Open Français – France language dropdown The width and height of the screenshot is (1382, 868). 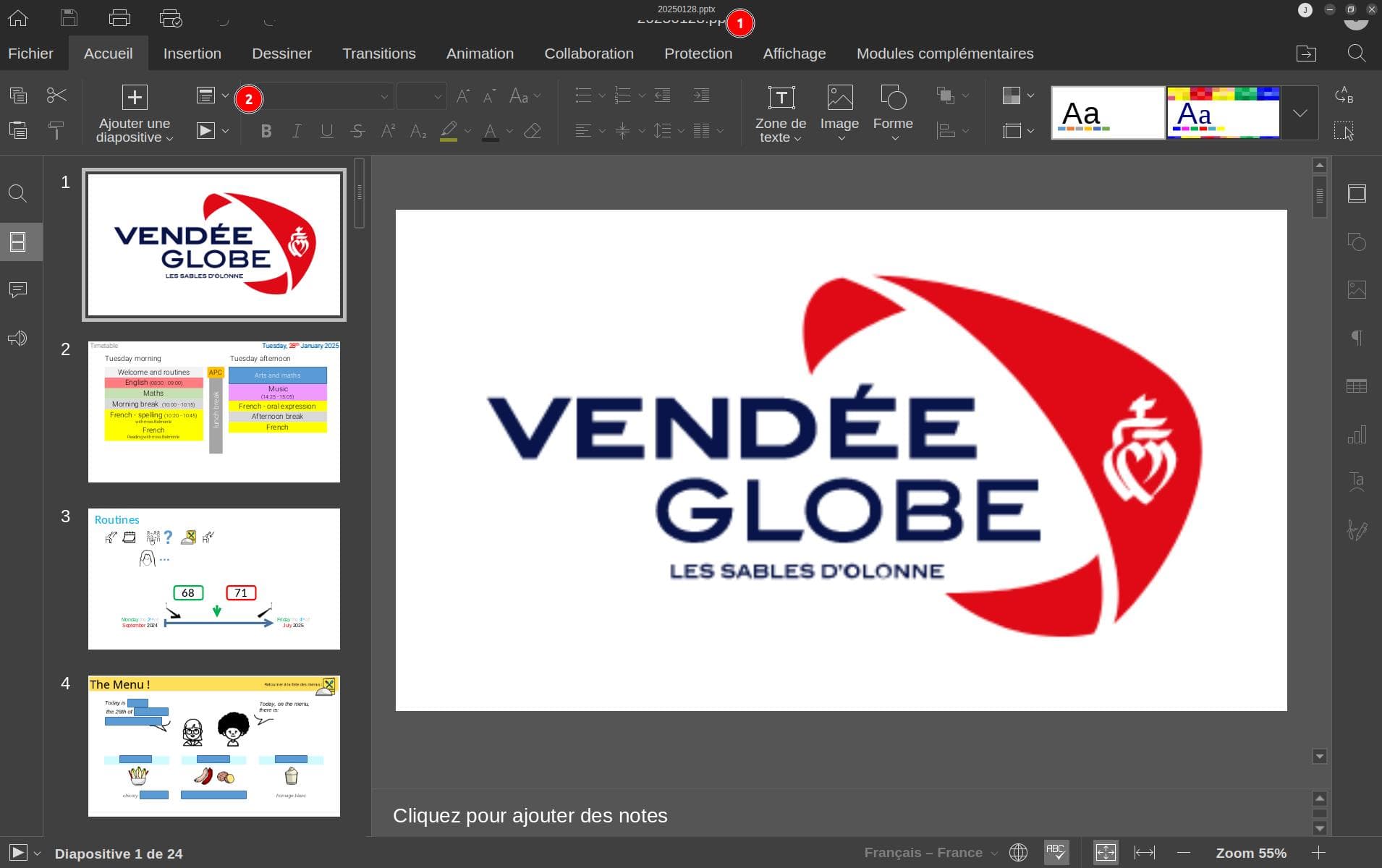pos(930,853)
